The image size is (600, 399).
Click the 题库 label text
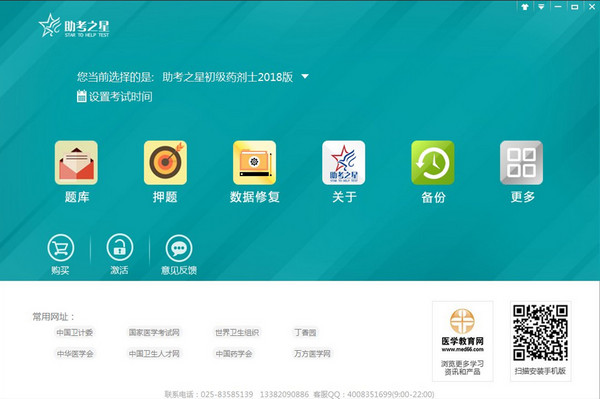click(x=77, y=197)
